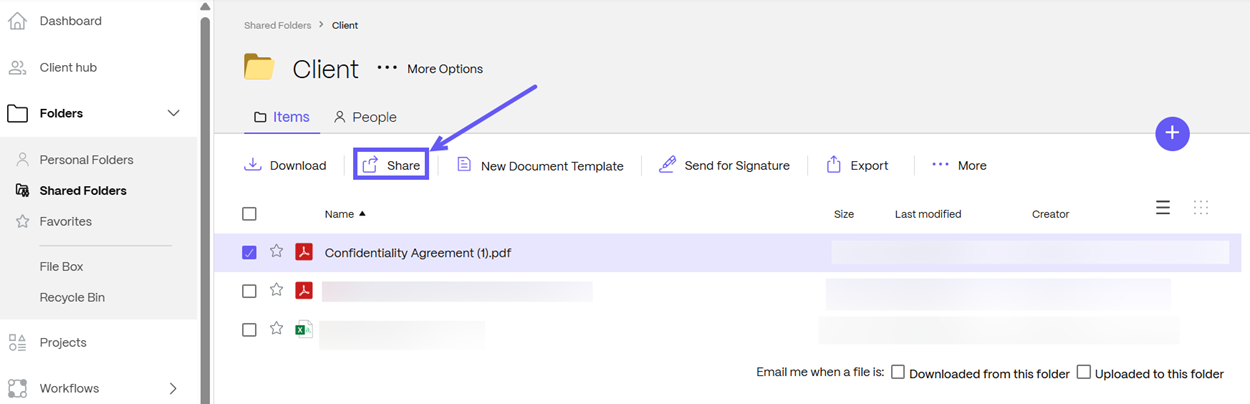Open Personal Folders in the sidebar
Viewport: 1250px width, 404px height.
86,160
